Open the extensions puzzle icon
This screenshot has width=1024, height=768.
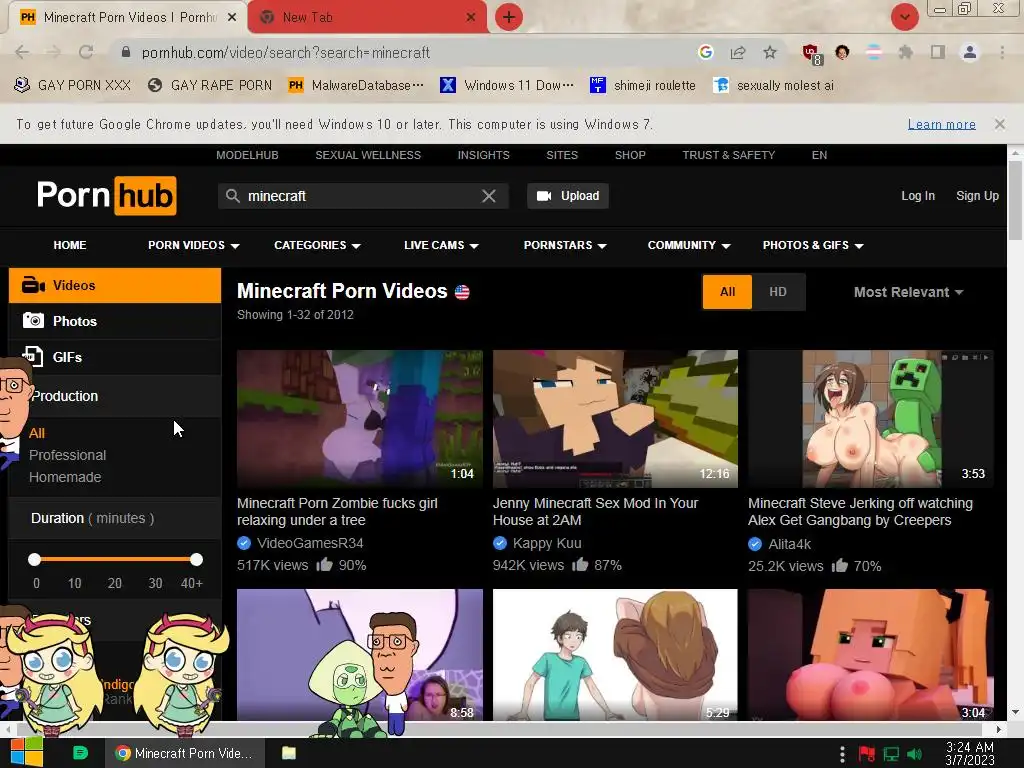[x=906, y=52]
